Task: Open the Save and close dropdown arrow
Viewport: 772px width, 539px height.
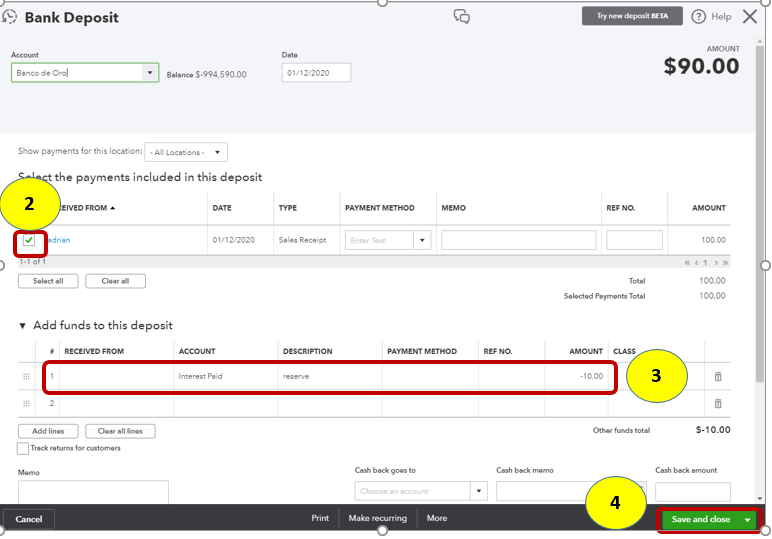Action: tap(747, 520)
